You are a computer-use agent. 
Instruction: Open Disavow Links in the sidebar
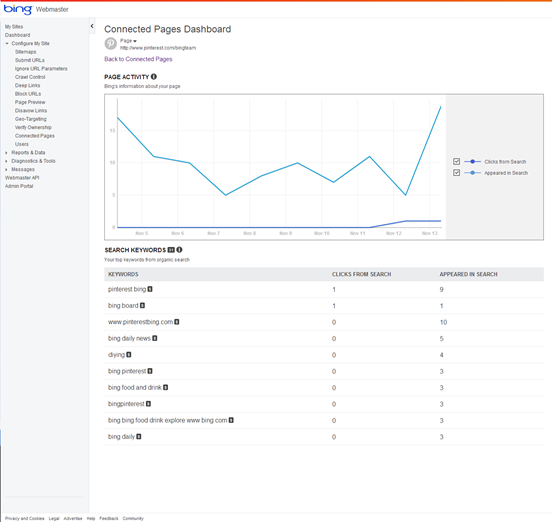click(31, 111)
